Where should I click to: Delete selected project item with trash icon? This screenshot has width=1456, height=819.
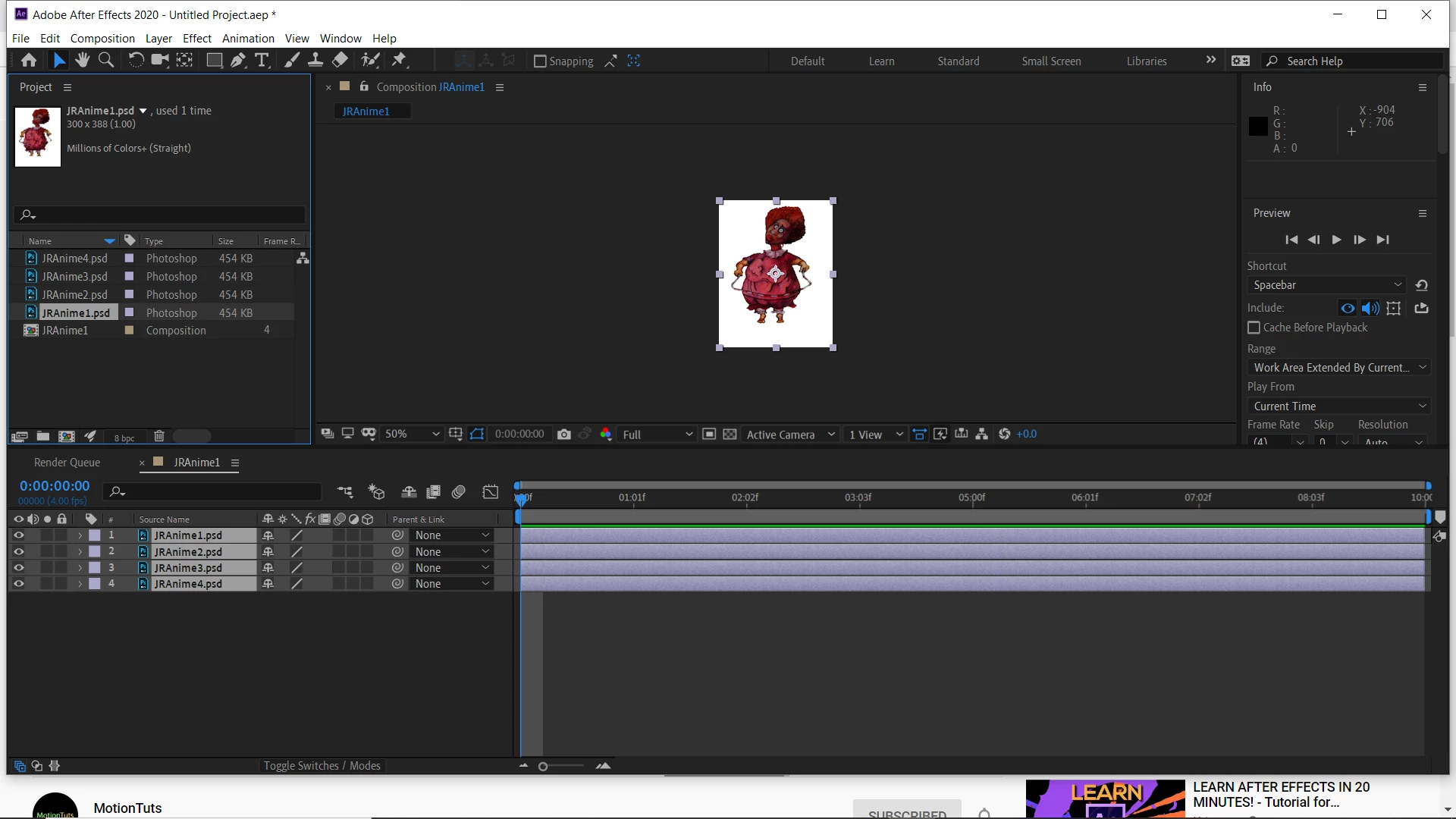159,437
